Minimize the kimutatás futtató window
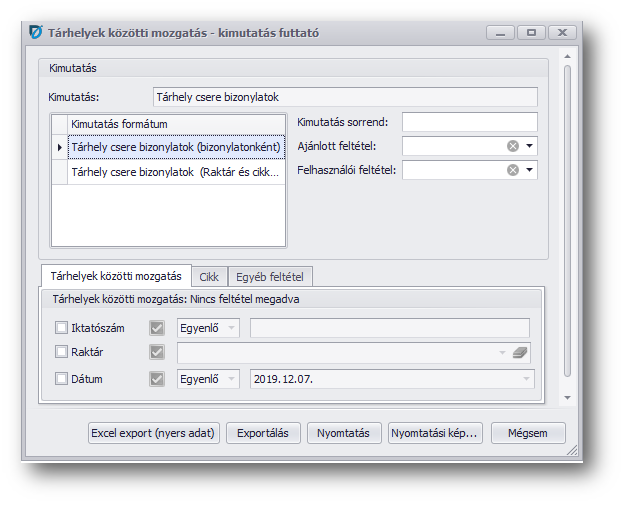The width and height of the screenshot is (625, 505). [500, 33]
